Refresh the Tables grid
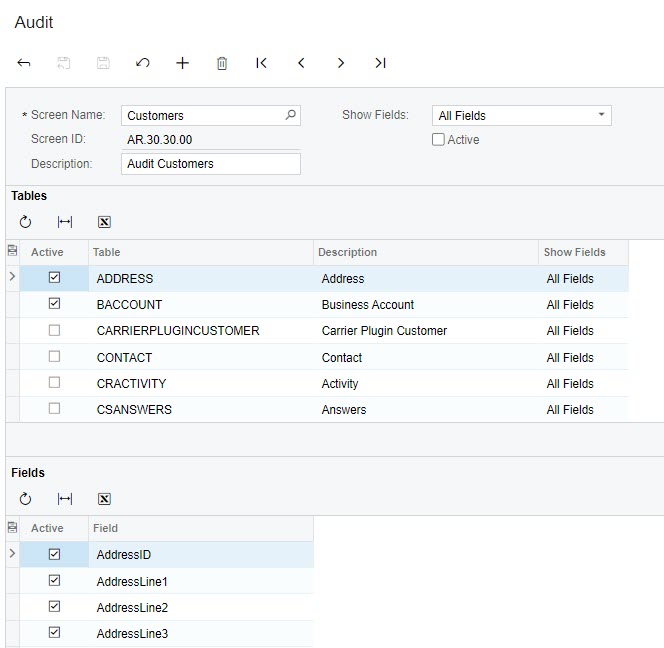The image size is (664, 648). click(25, 222)
